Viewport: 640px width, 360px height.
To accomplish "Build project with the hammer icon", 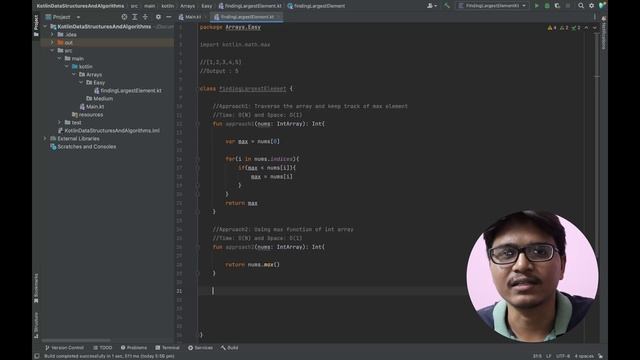I will coord(447,6).
